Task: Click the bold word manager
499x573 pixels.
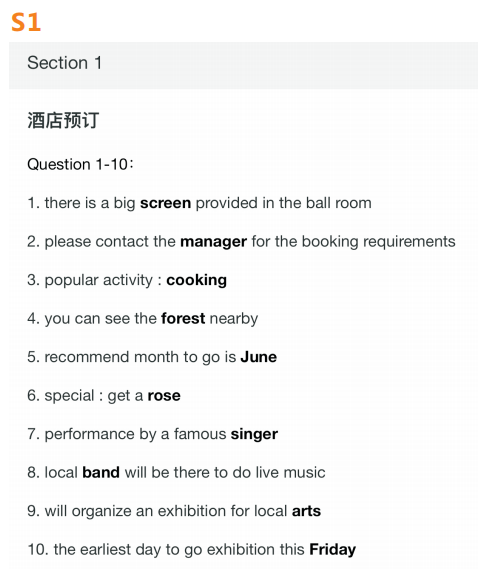Action: tap(214, 242)
